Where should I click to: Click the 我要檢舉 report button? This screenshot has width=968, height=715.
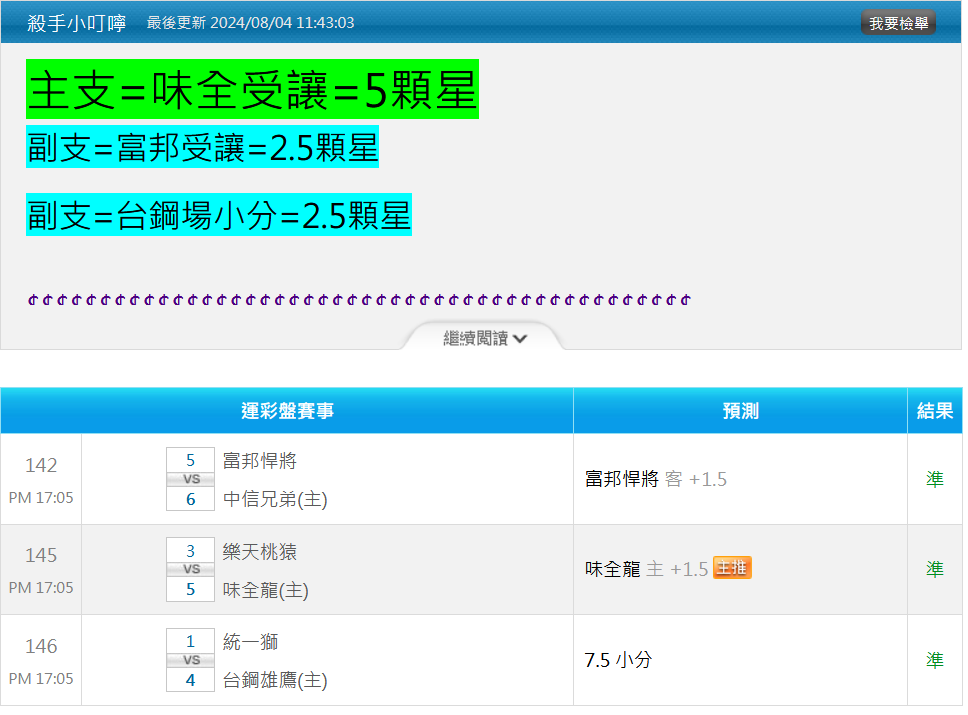pos(898,23)
